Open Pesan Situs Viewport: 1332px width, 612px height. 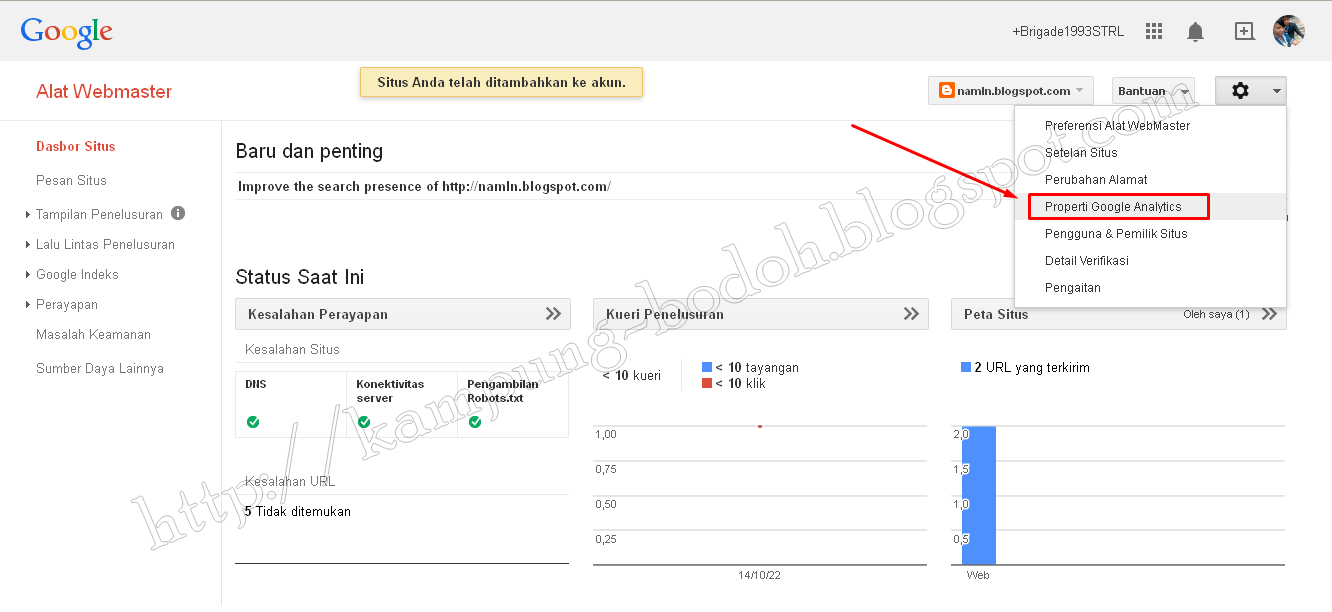[71, 180]
